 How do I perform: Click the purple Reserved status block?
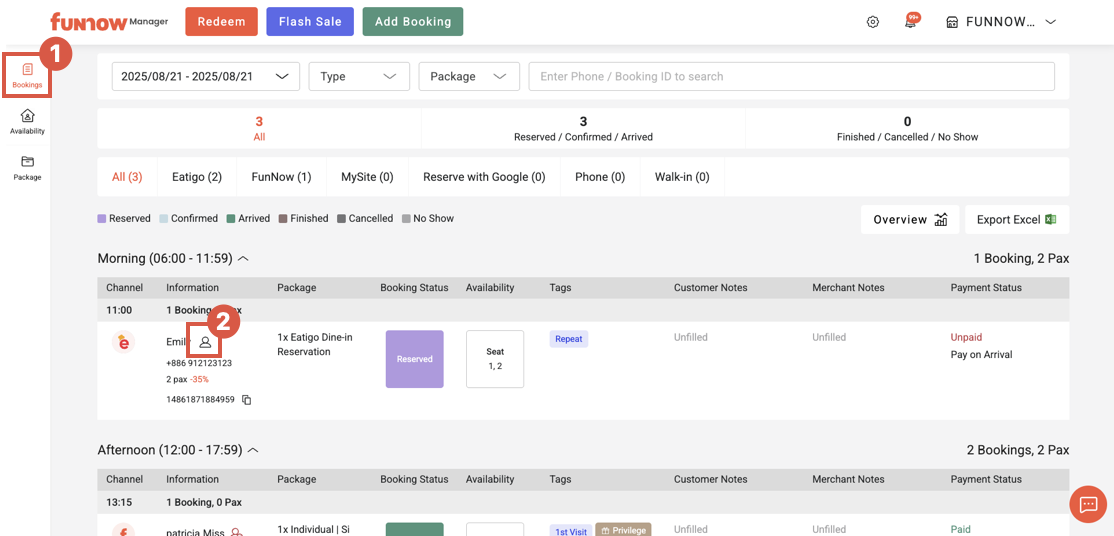414,359
